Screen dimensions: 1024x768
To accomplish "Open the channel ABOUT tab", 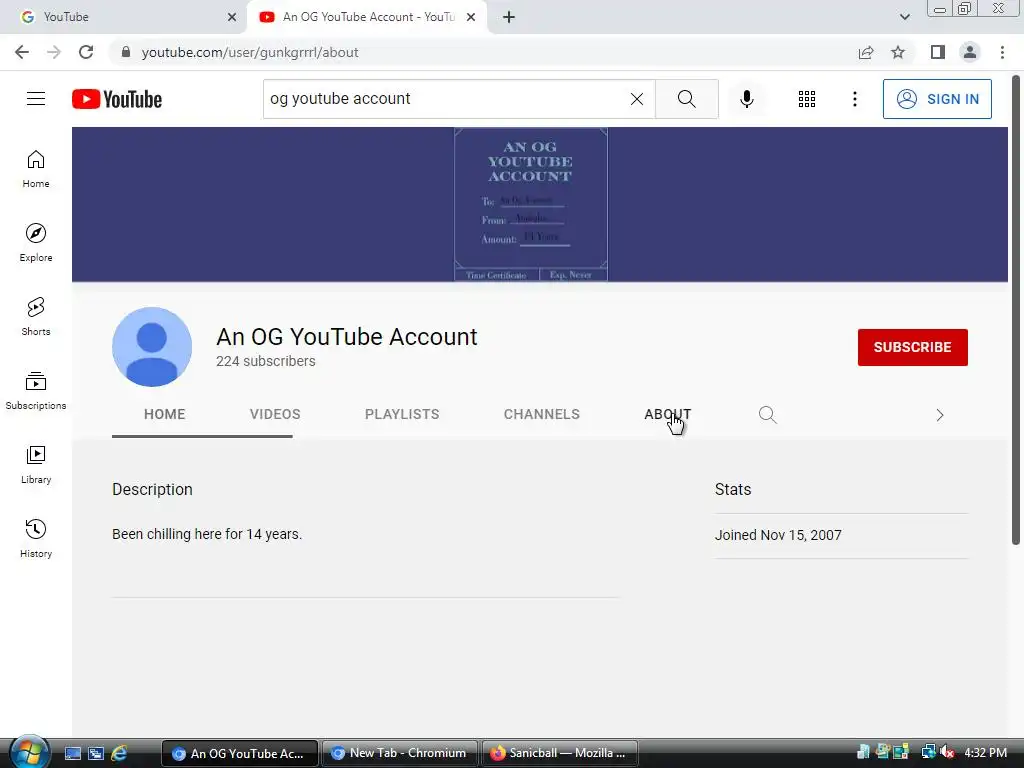I will (x=667, y=414).
